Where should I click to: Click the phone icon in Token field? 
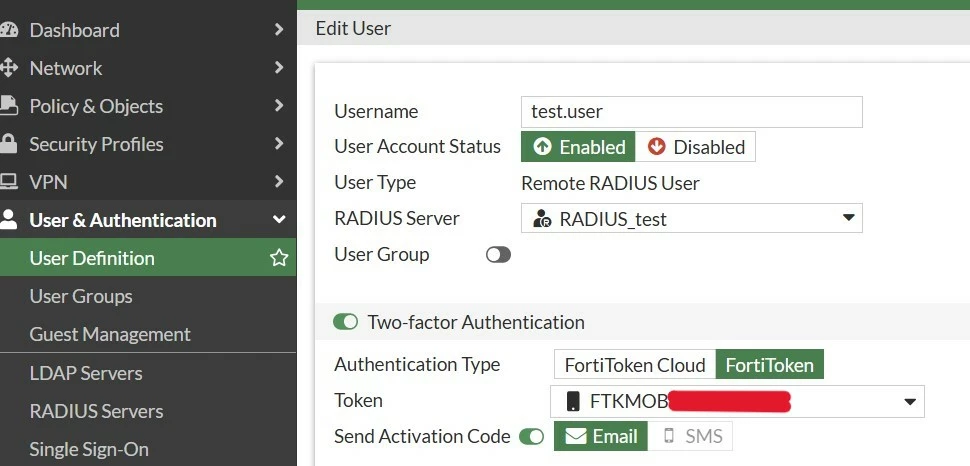573,402
